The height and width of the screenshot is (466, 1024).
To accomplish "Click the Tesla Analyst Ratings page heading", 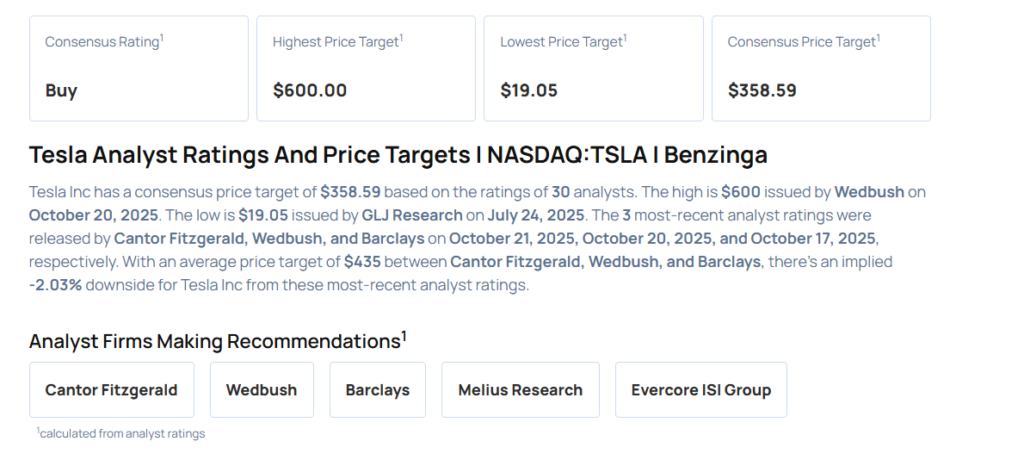I will tap(398, 155).
